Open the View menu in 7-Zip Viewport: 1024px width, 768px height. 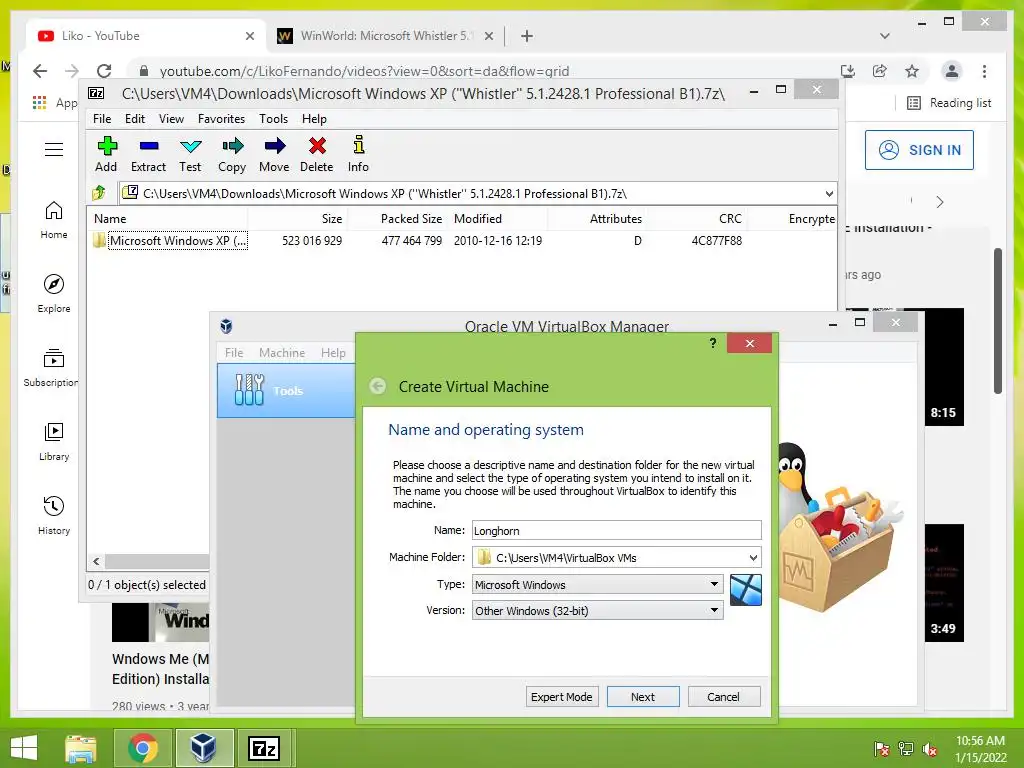pos(171,119)
